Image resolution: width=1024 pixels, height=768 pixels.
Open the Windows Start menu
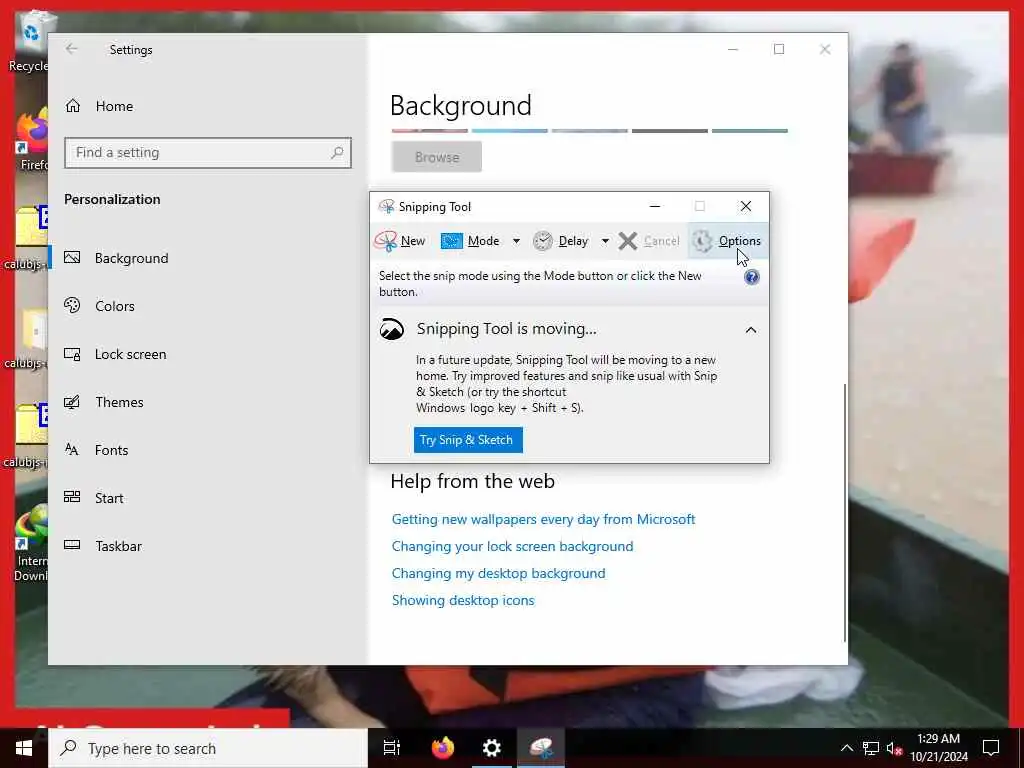(x=24, y=748)
